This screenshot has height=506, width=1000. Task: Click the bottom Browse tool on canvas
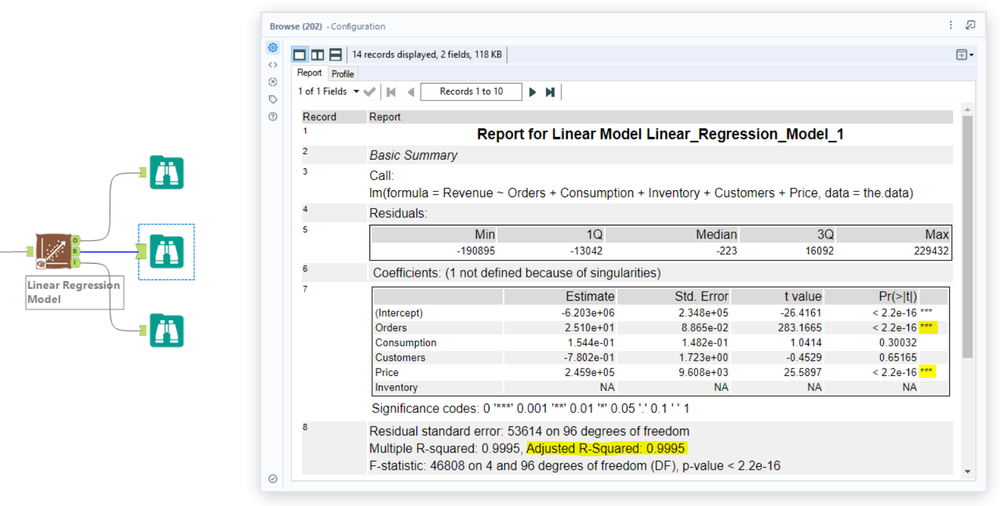pos(166,330)
